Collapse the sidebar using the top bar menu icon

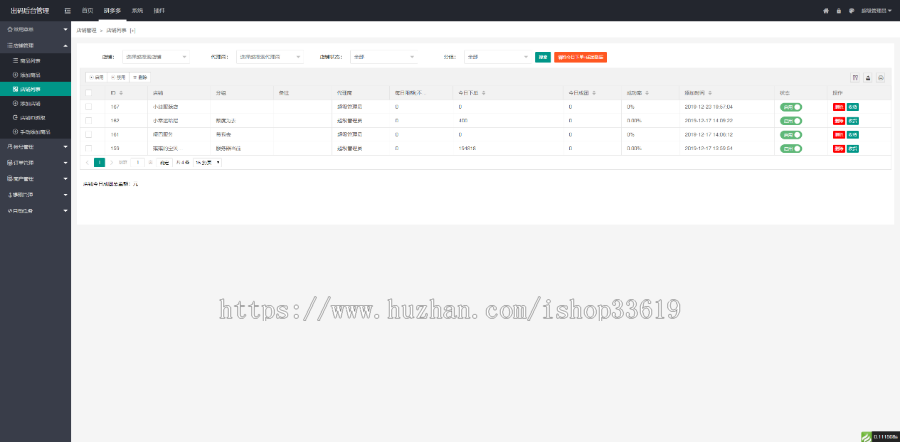(x=68, y=10)
